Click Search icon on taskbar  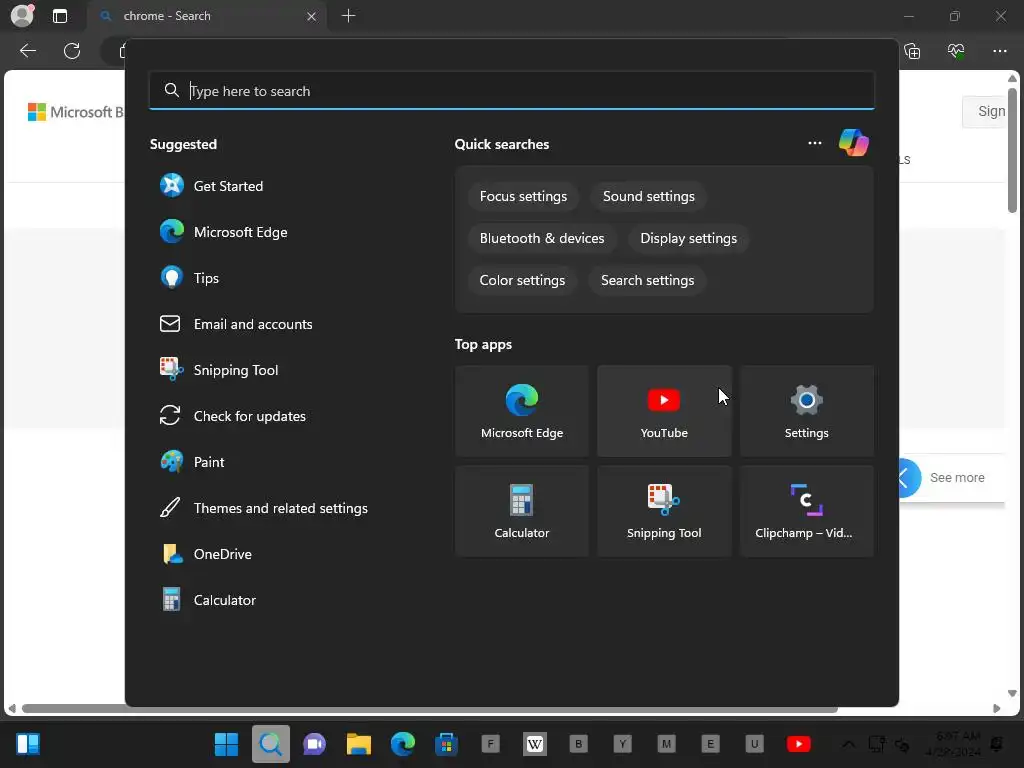270,744
